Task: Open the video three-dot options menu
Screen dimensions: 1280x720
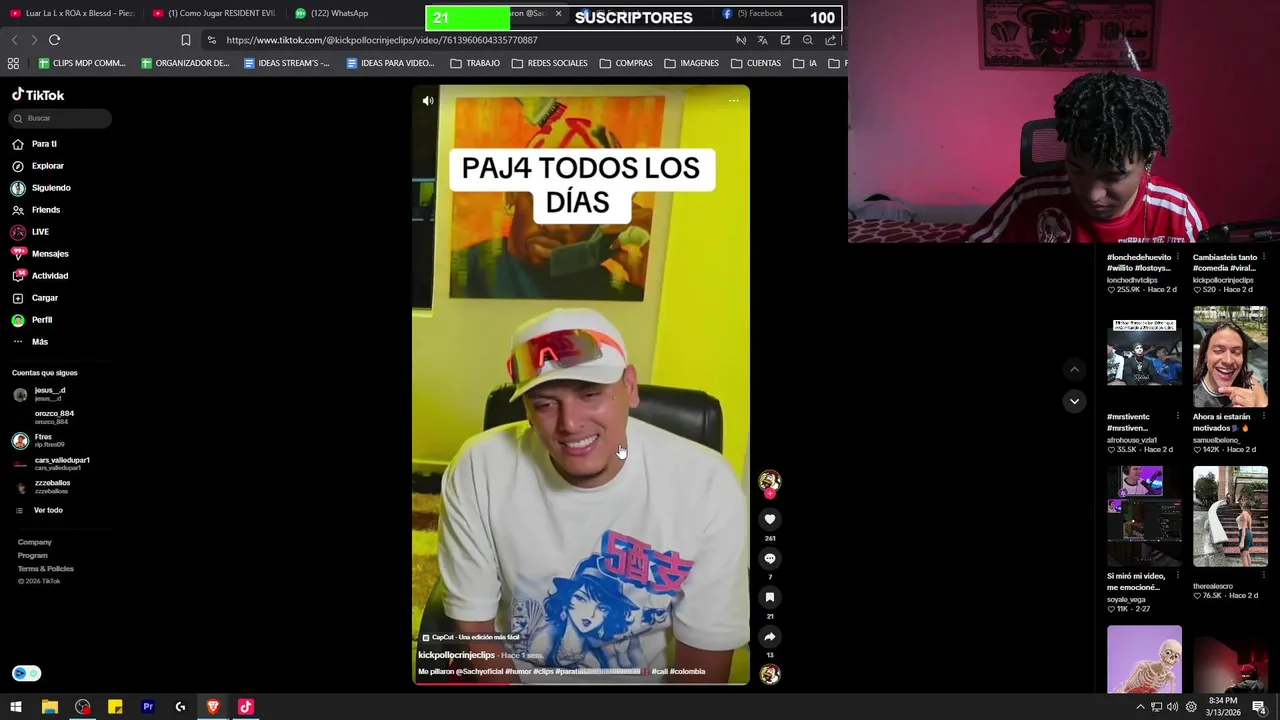Action: click(x=733, y=100)
